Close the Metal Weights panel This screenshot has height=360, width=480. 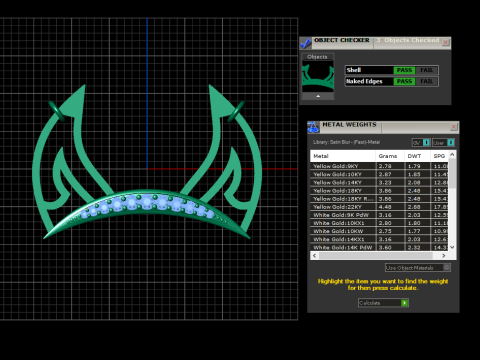click(454, 127)
